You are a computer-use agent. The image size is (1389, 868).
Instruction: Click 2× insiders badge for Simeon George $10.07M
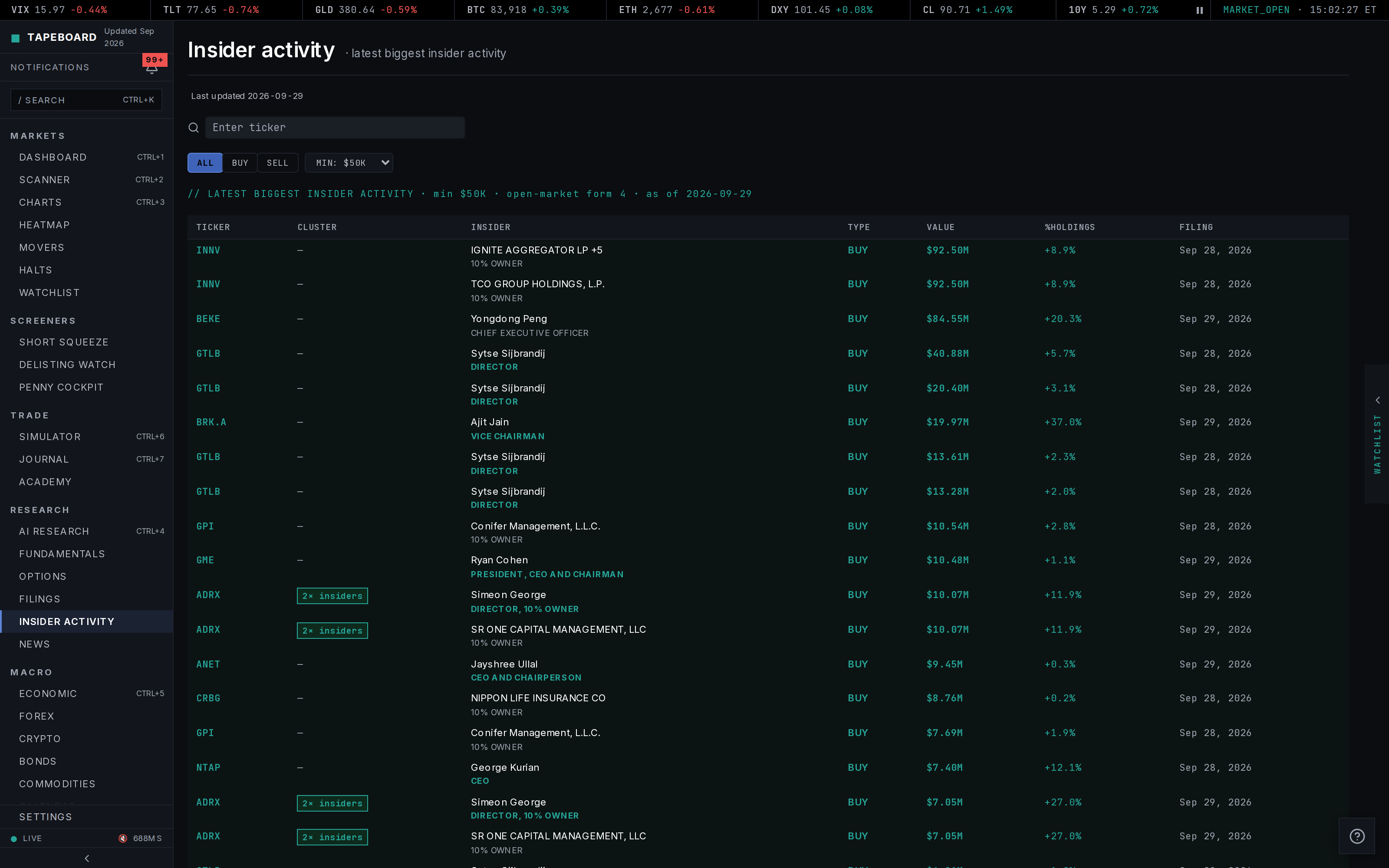(332, 596)
